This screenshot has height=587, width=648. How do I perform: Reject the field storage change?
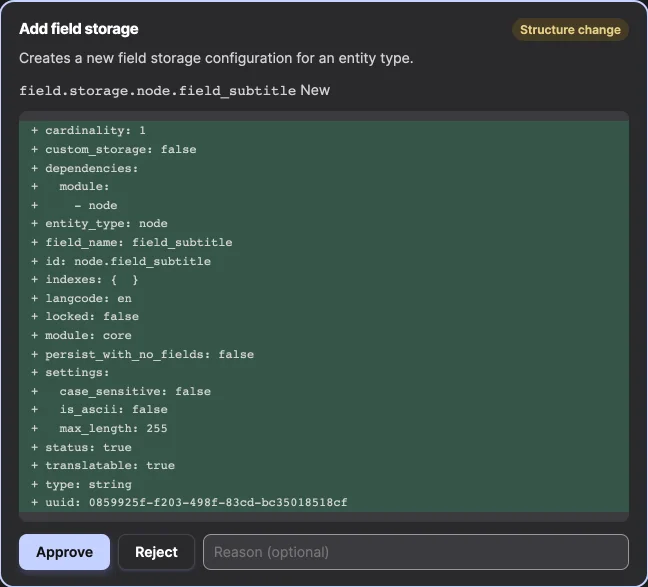(156, 552)
